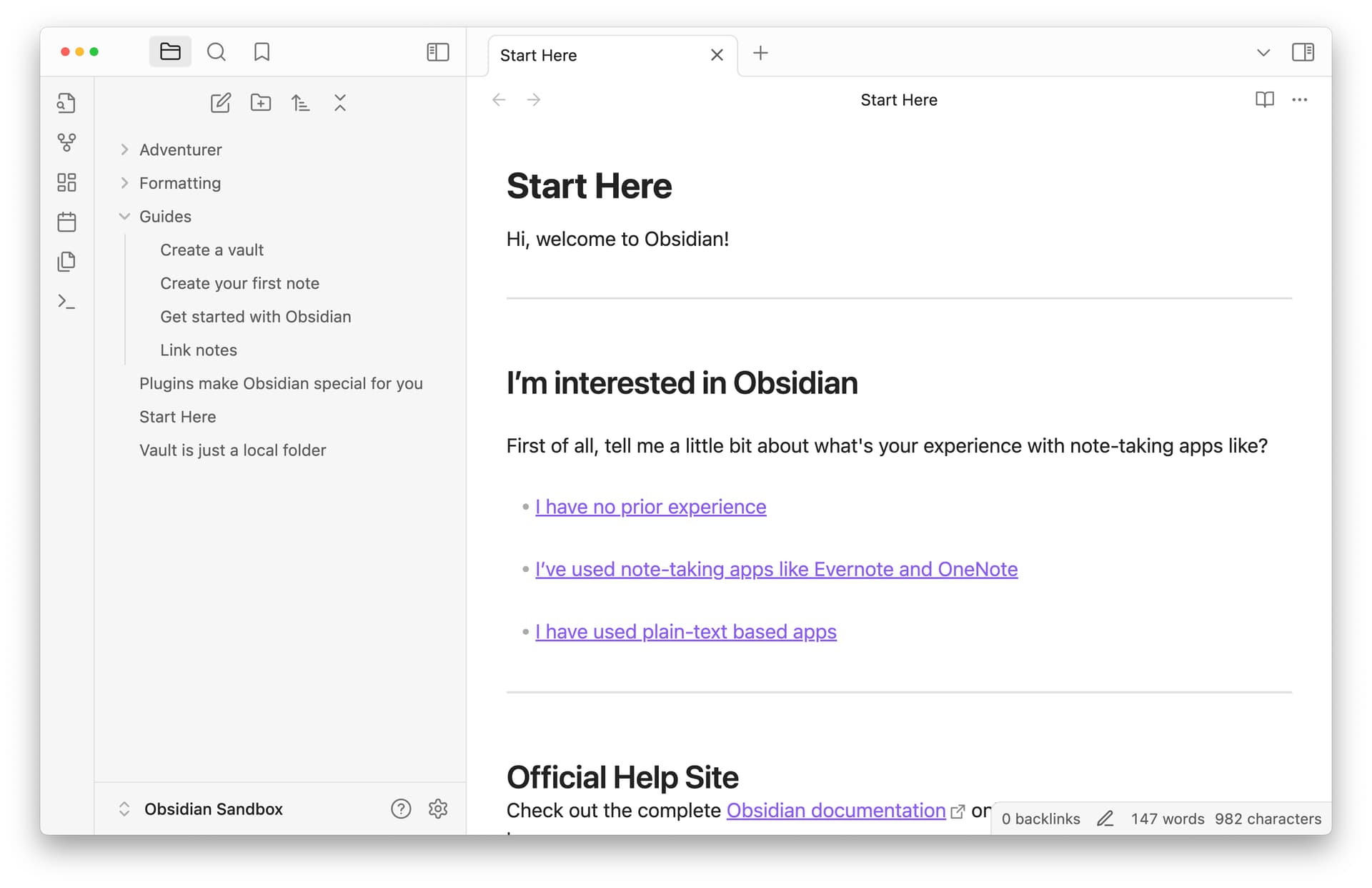1372x888 pixels.
Task: Close the Start Here tab
Action: click(x=717, y=55)
